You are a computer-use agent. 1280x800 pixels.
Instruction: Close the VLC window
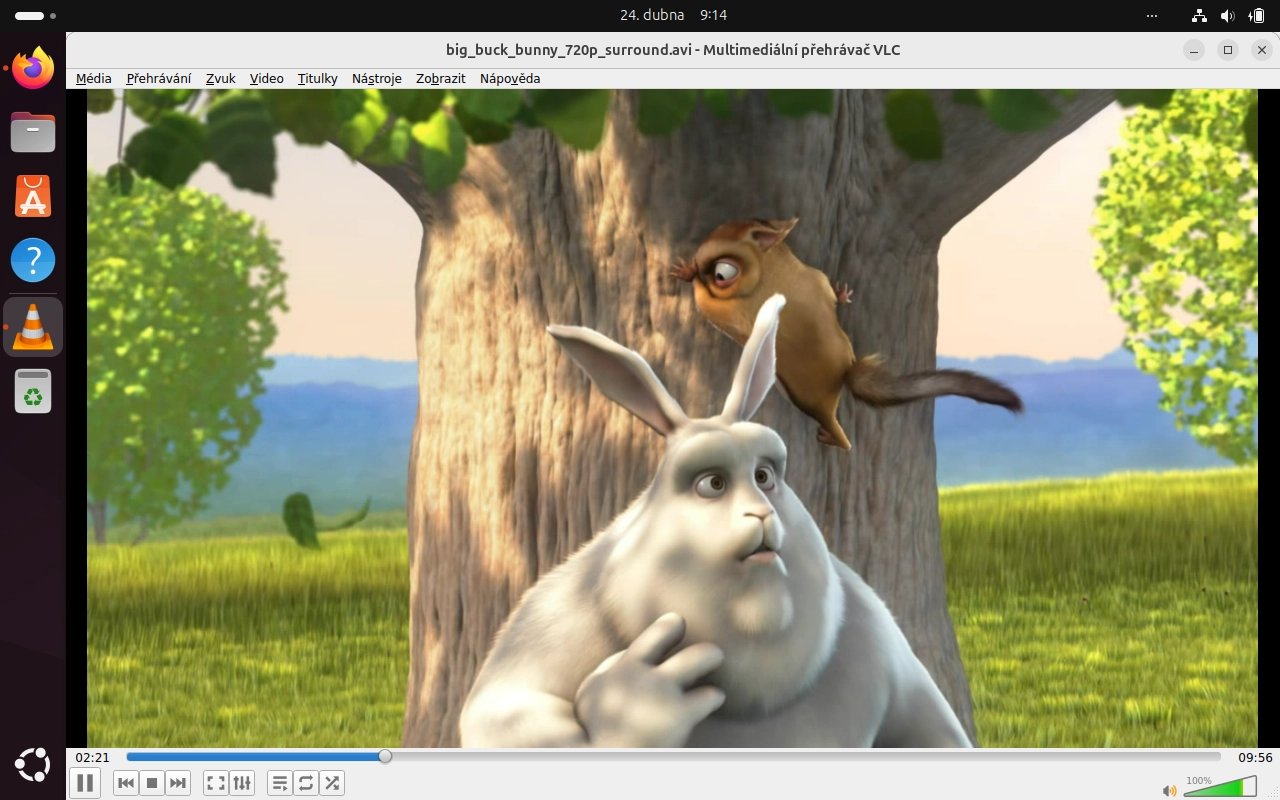(1260, 50)
